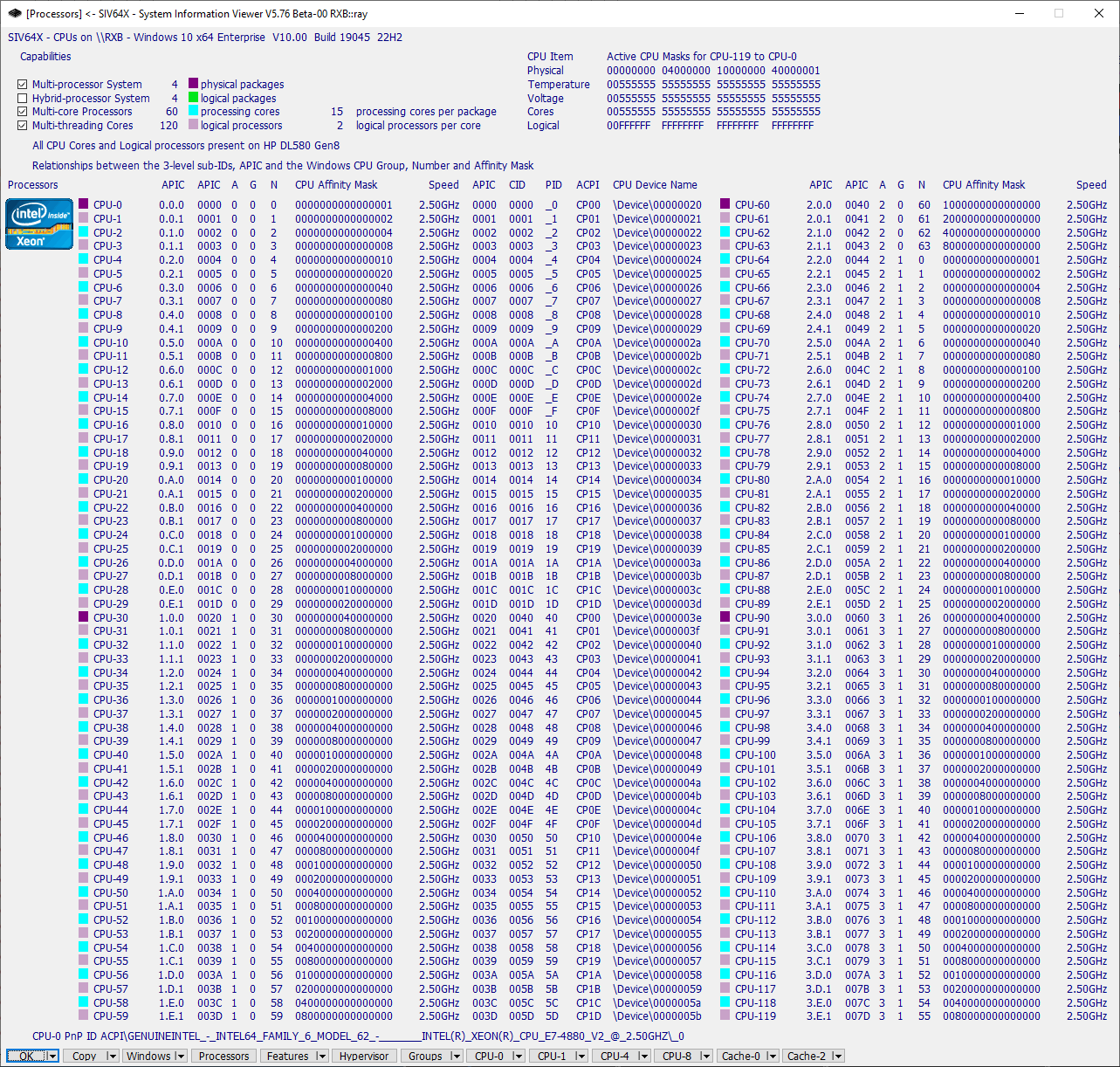
Task: Click the SIV application icon in title bar
Action: (x=14, y=13)
